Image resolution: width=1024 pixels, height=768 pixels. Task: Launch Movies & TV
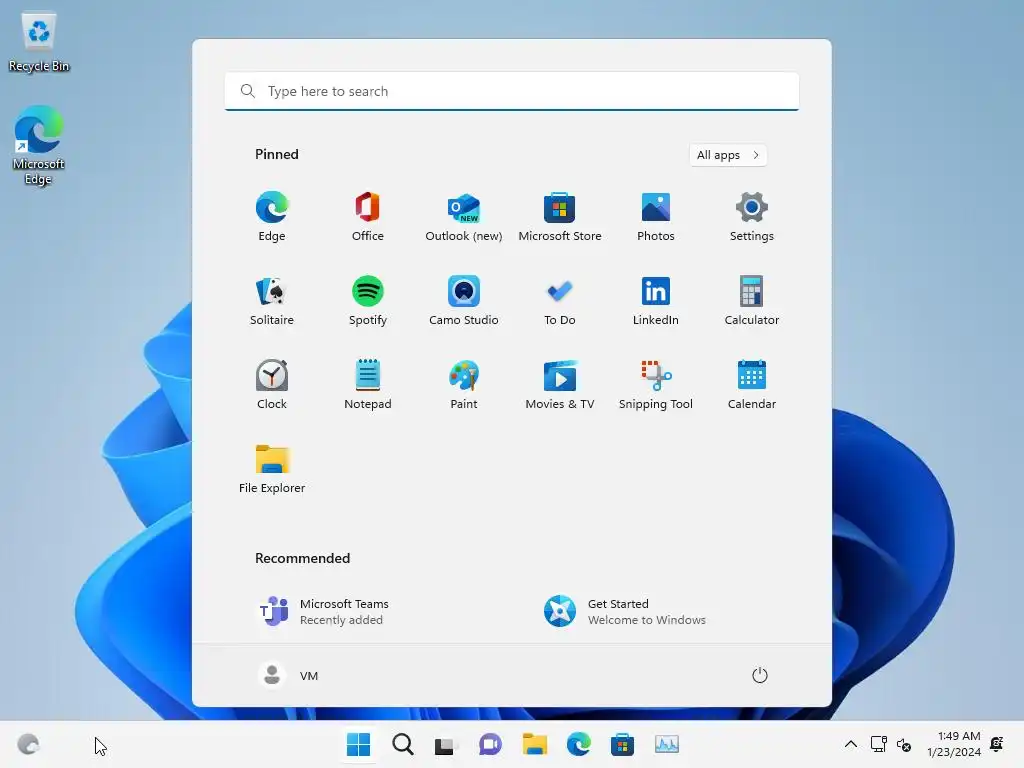[x=560, y=385]
